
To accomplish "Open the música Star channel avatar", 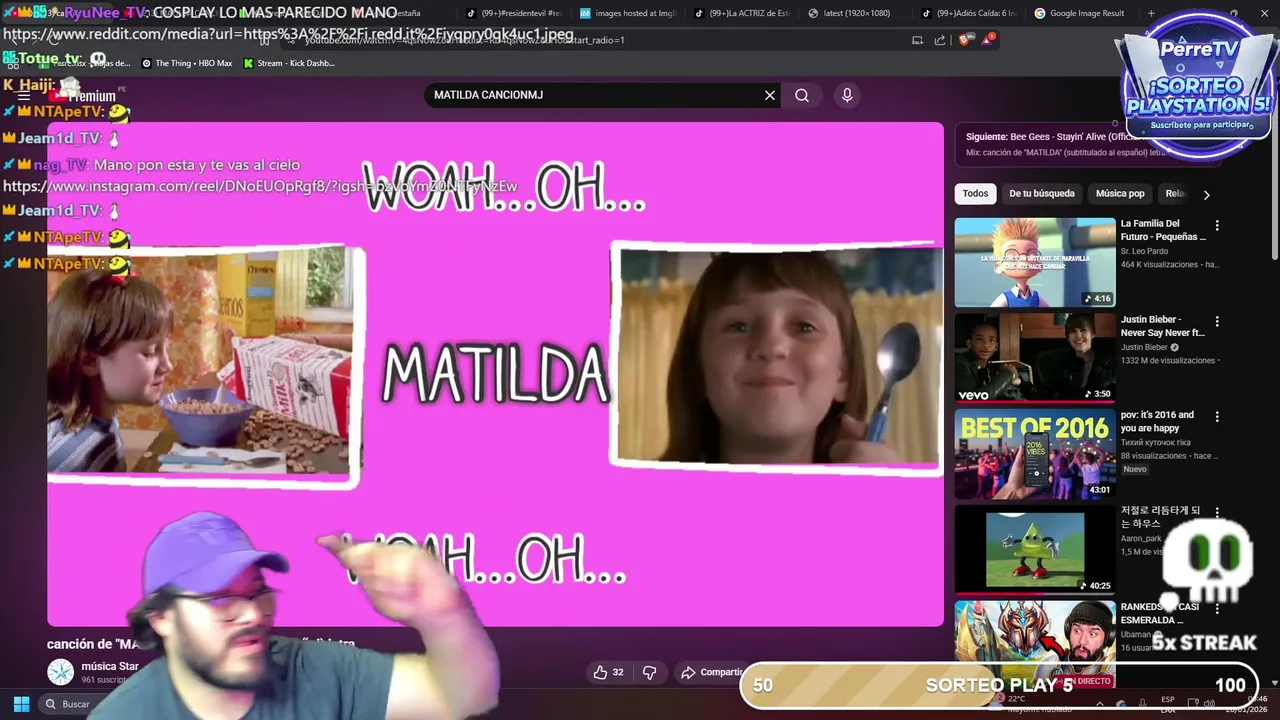I will pos(61,672).
